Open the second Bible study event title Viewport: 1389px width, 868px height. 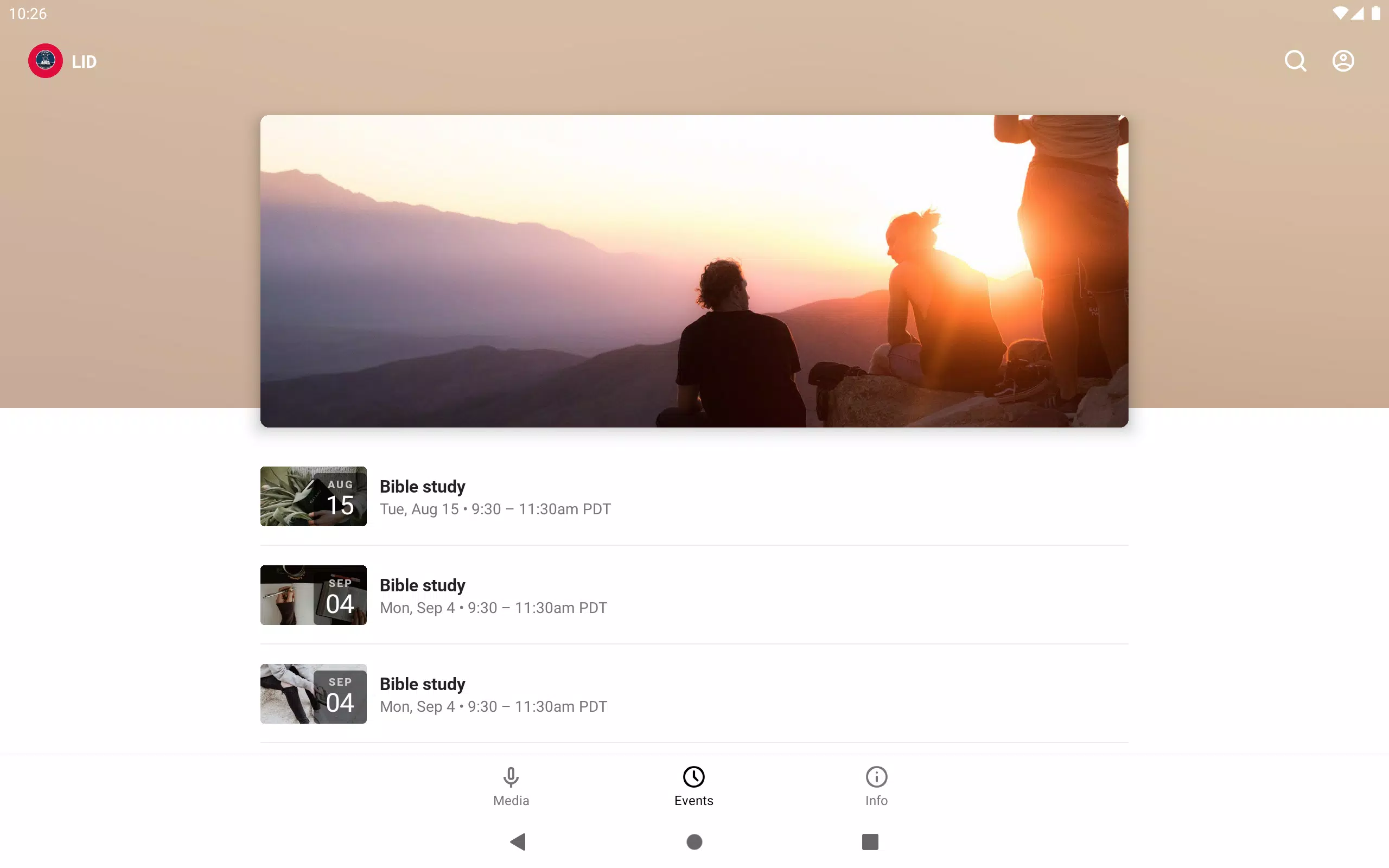tap(423, 585)
